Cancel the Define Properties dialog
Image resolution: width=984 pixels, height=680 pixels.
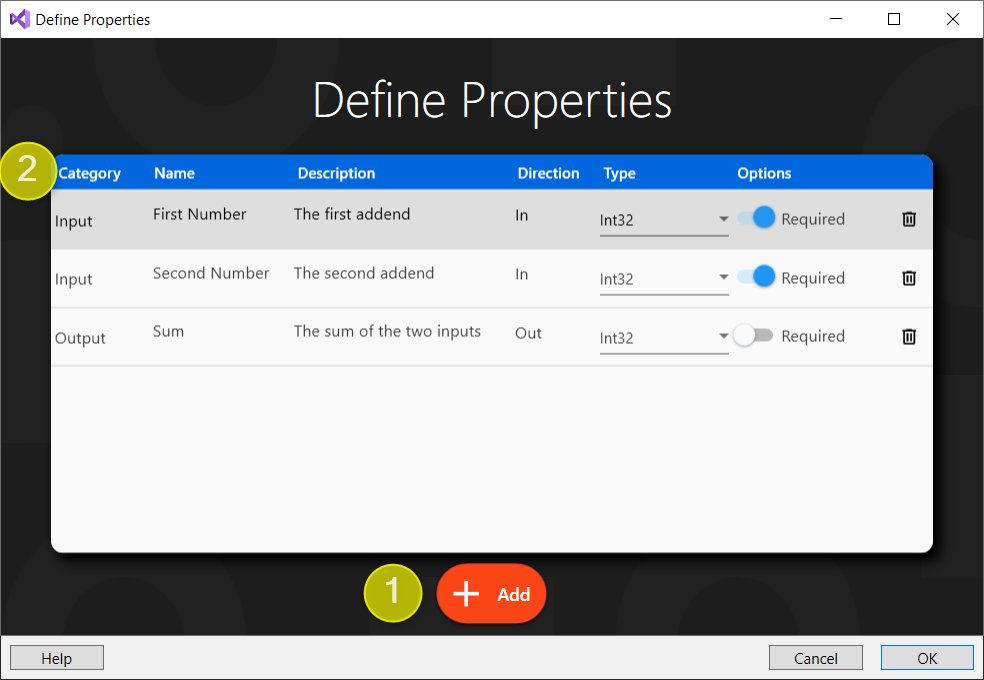point(815,658)
